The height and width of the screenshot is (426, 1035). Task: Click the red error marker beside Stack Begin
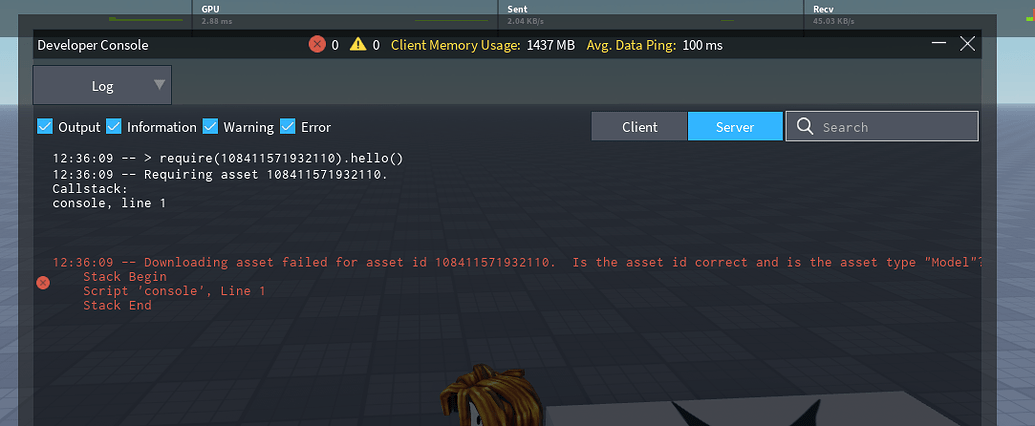point(43,283)
